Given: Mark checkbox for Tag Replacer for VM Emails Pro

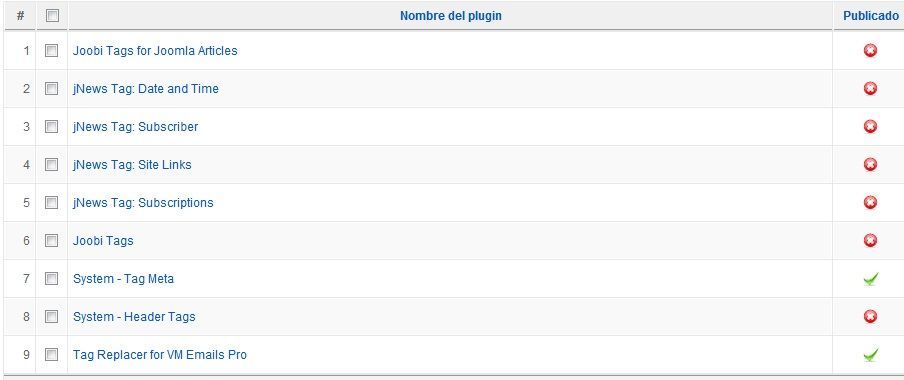Looking at the screenshot, I should (x=51, y=355).
